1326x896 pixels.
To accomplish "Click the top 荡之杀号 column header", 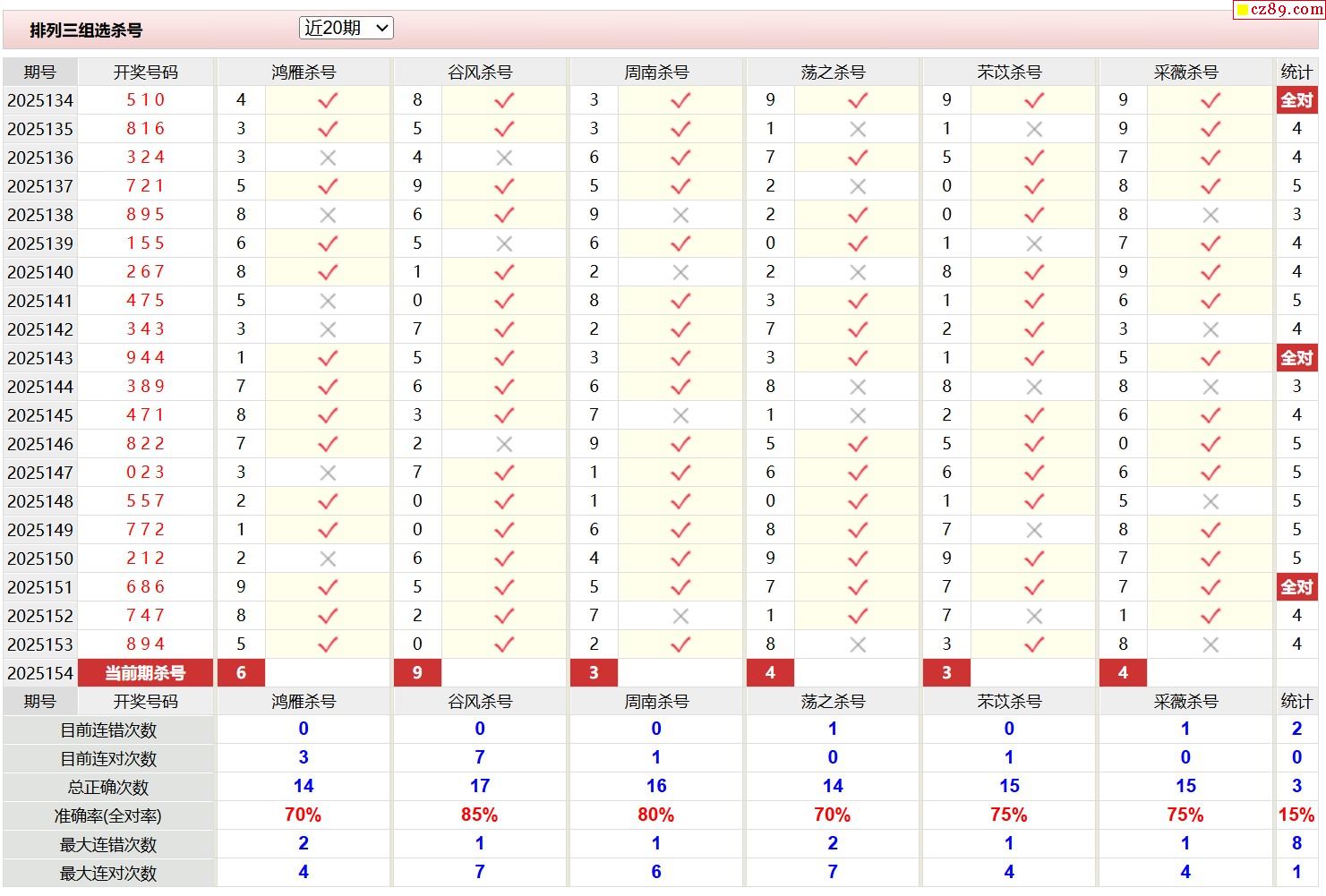I will pos(833,73).
